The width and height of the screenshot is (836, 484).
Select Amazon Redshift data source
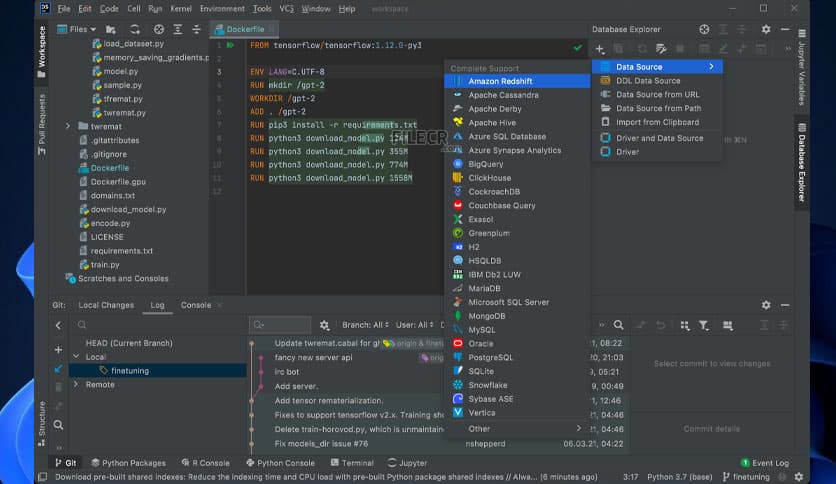pos(517,81)
